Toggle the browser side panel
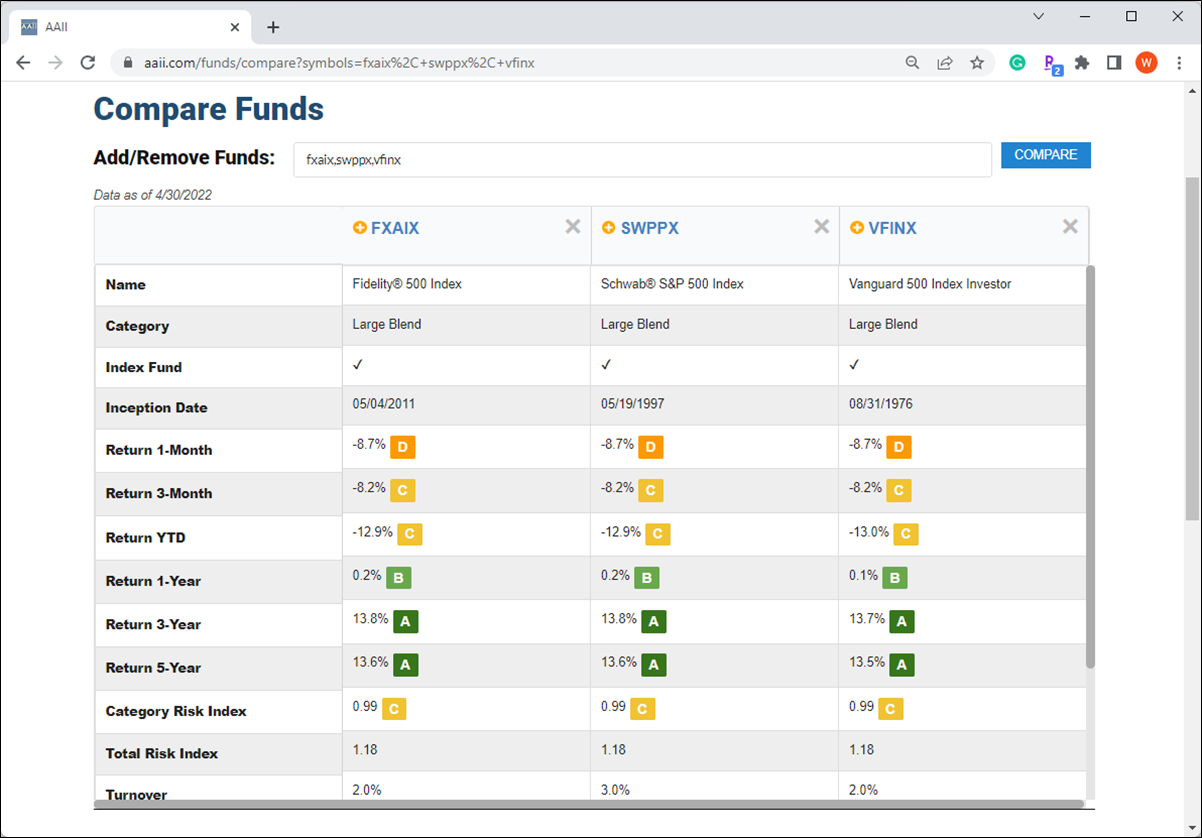Screen dimensions: 1202x838 point(1114,63)
